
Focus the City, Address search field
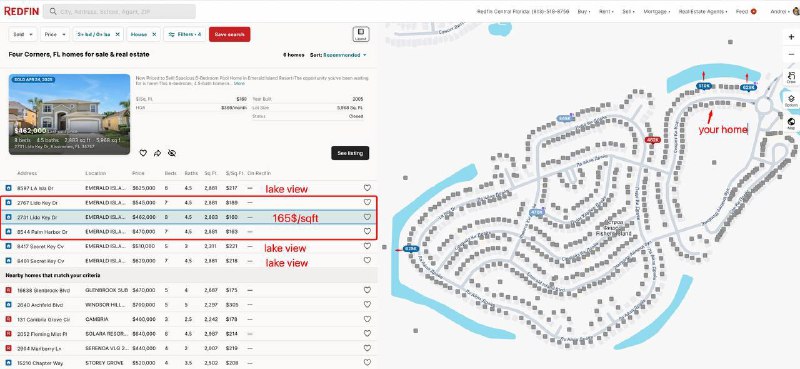(119, 11)
